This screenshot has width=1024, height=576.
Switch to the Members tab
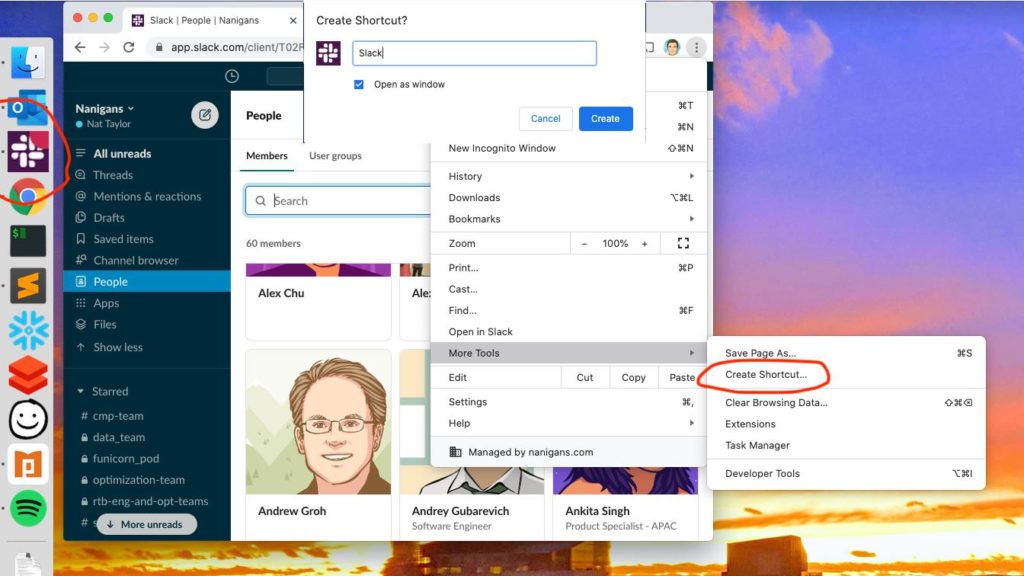(266, 155)
